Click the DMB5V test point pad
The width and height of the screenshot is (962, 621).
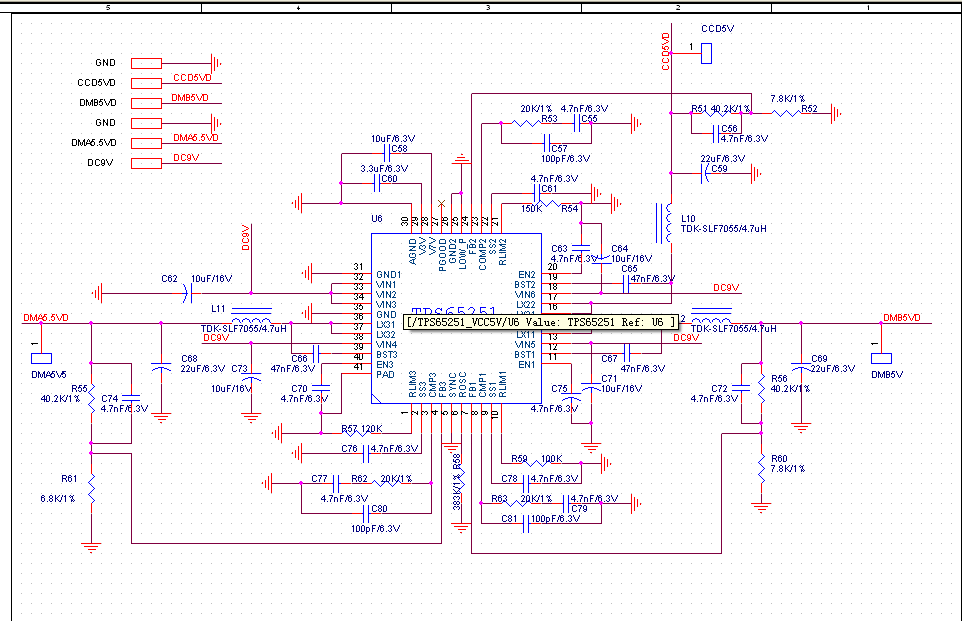pyautogui.click(x=882, y=358)
